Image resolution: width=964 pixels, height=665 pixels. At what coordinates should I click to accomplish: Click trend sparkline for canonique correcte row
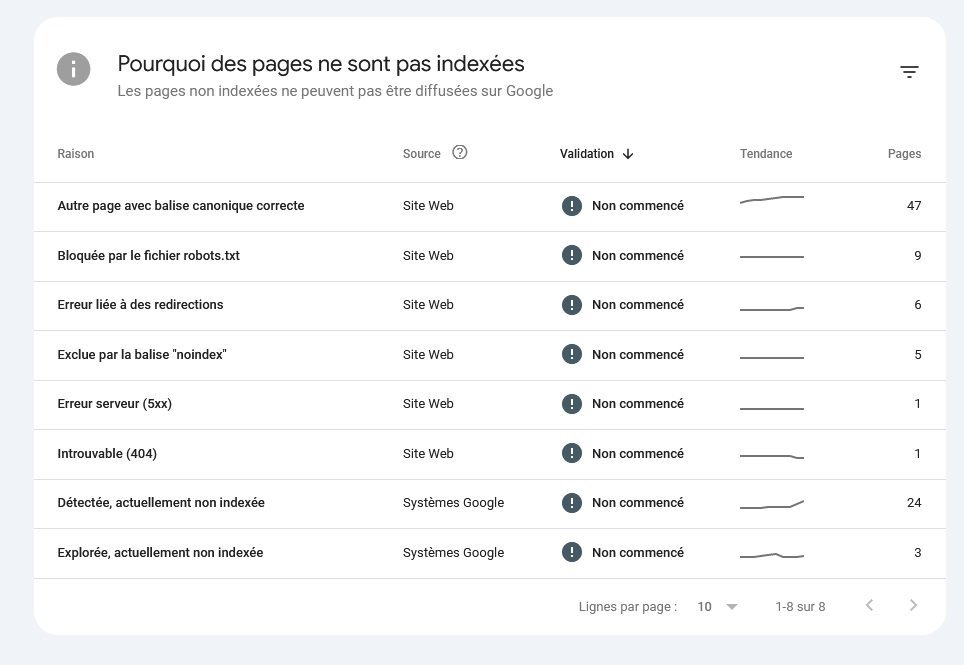point(771,200)
